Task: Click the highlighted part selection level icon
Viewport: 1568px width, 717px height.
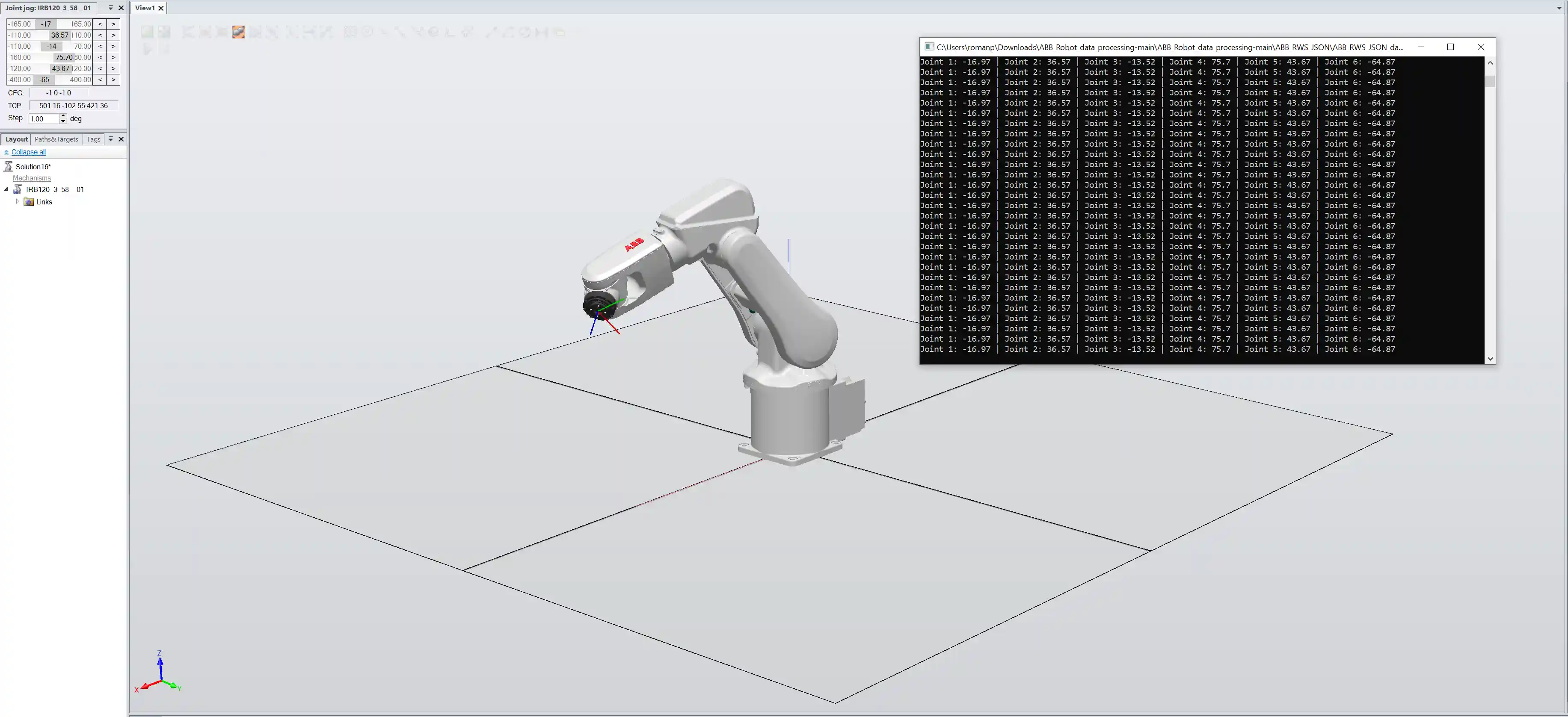Action: [239, 32]
